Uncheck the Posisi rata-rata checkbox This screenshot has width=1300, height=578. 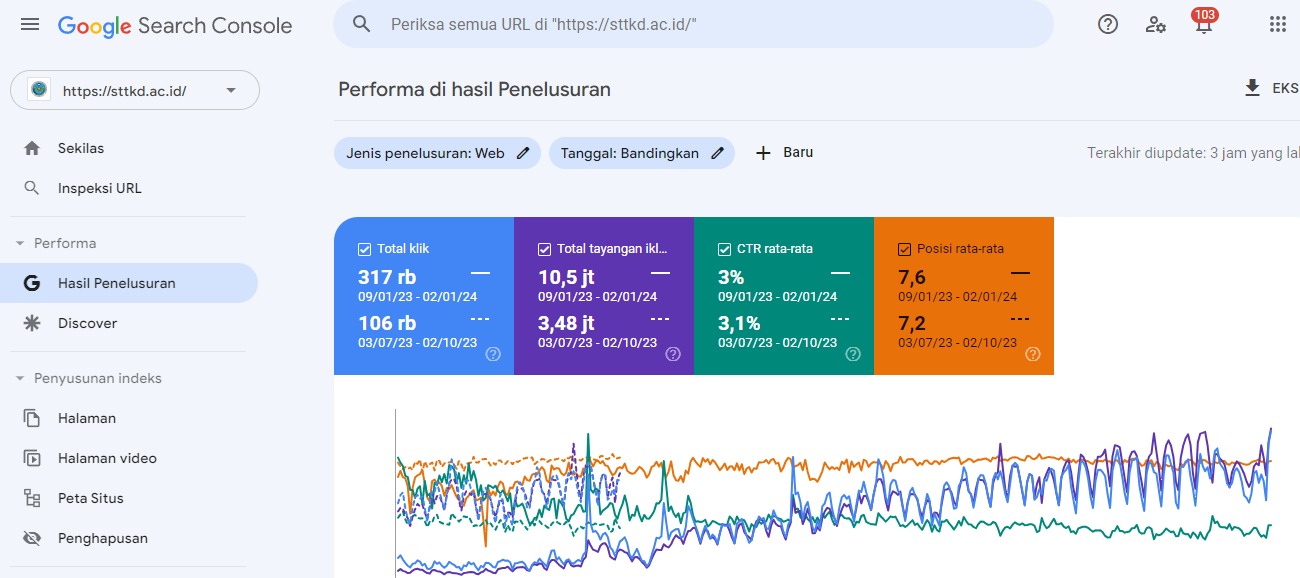point(905,249)
